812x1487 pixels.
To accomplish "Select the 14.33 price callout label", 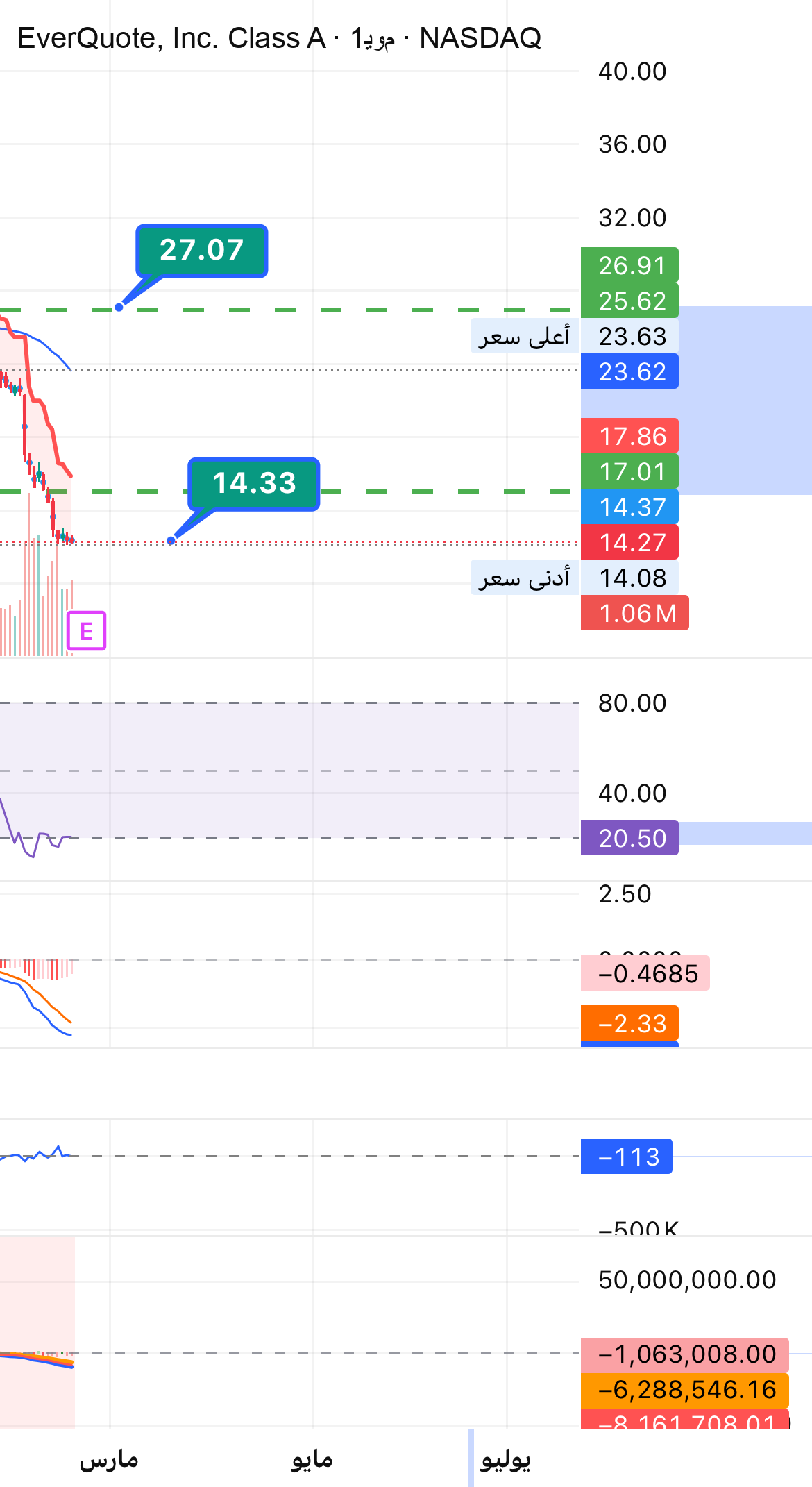I will click(254, 484).
